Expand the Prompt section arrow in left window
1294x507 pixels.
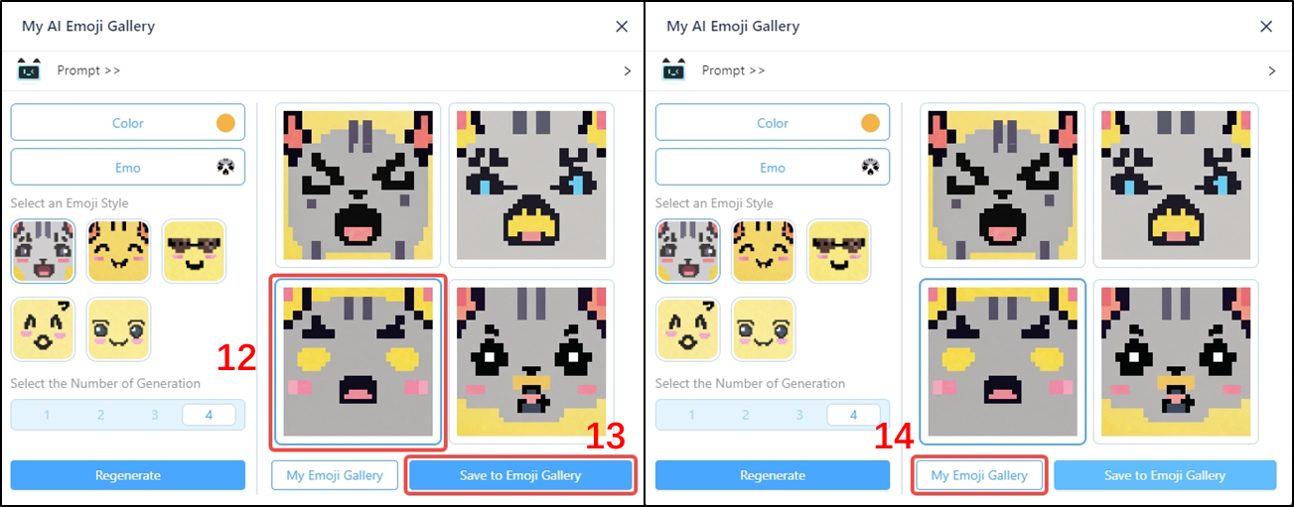pos(627,71)
